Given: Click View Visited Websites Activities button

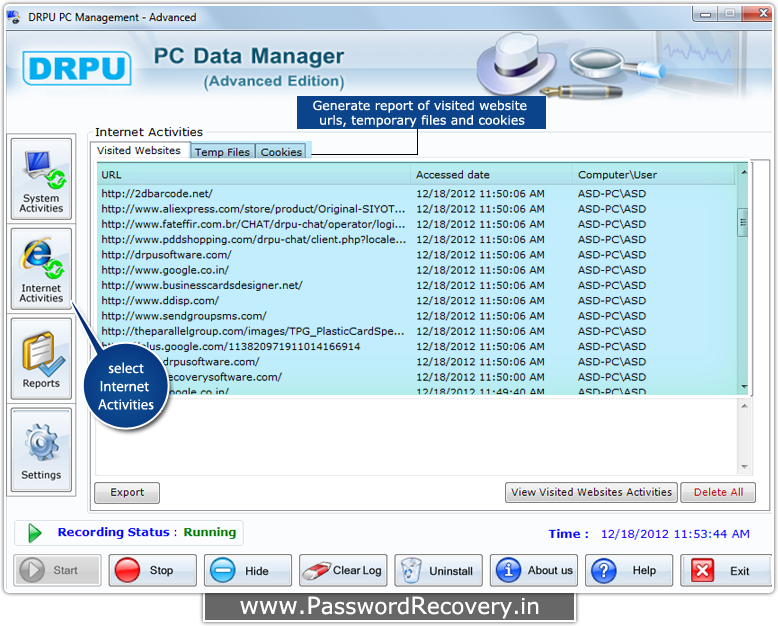Looking at the screenshot, I should point(591,493).
